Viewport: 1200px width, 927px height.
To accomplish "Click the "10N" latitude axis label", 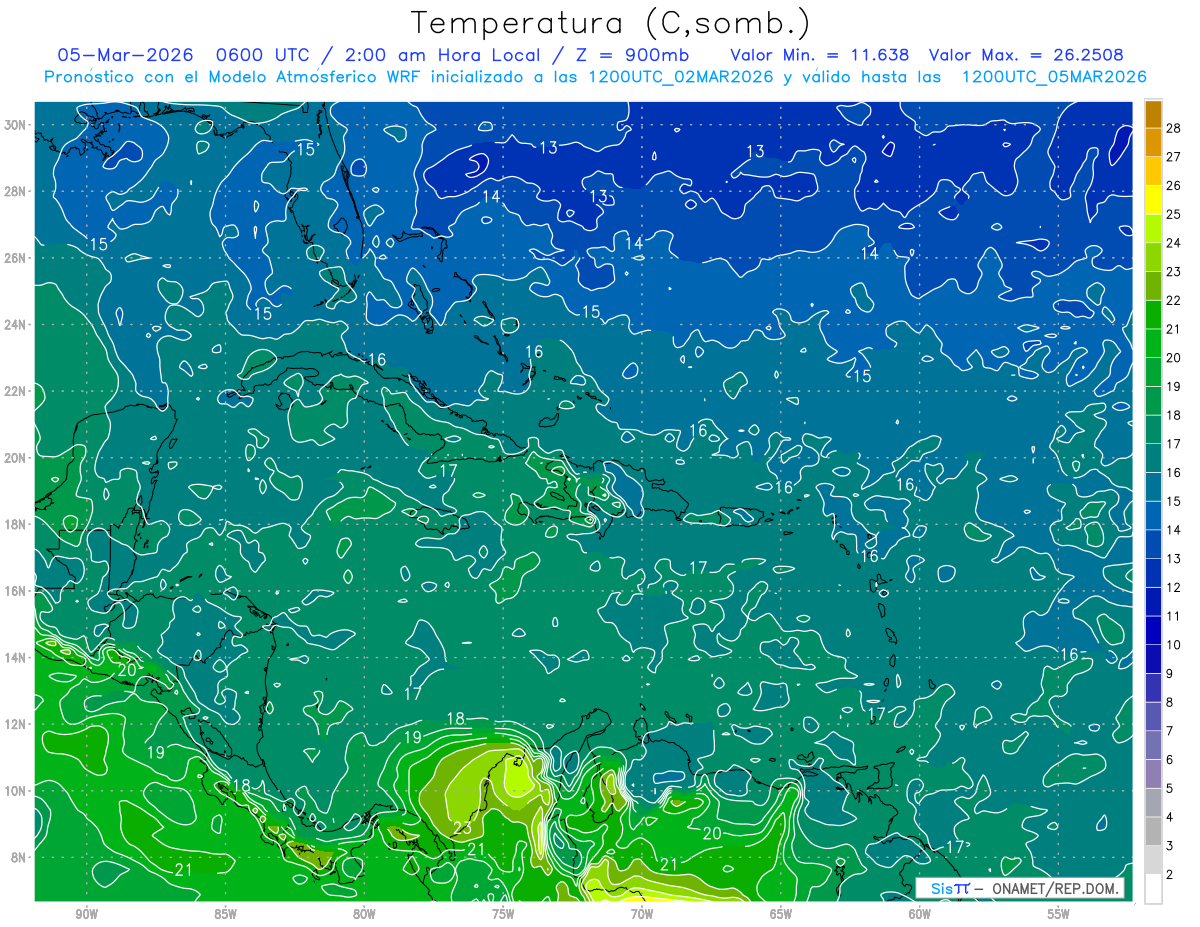I will pyautogui.click(x=17, y=791).
